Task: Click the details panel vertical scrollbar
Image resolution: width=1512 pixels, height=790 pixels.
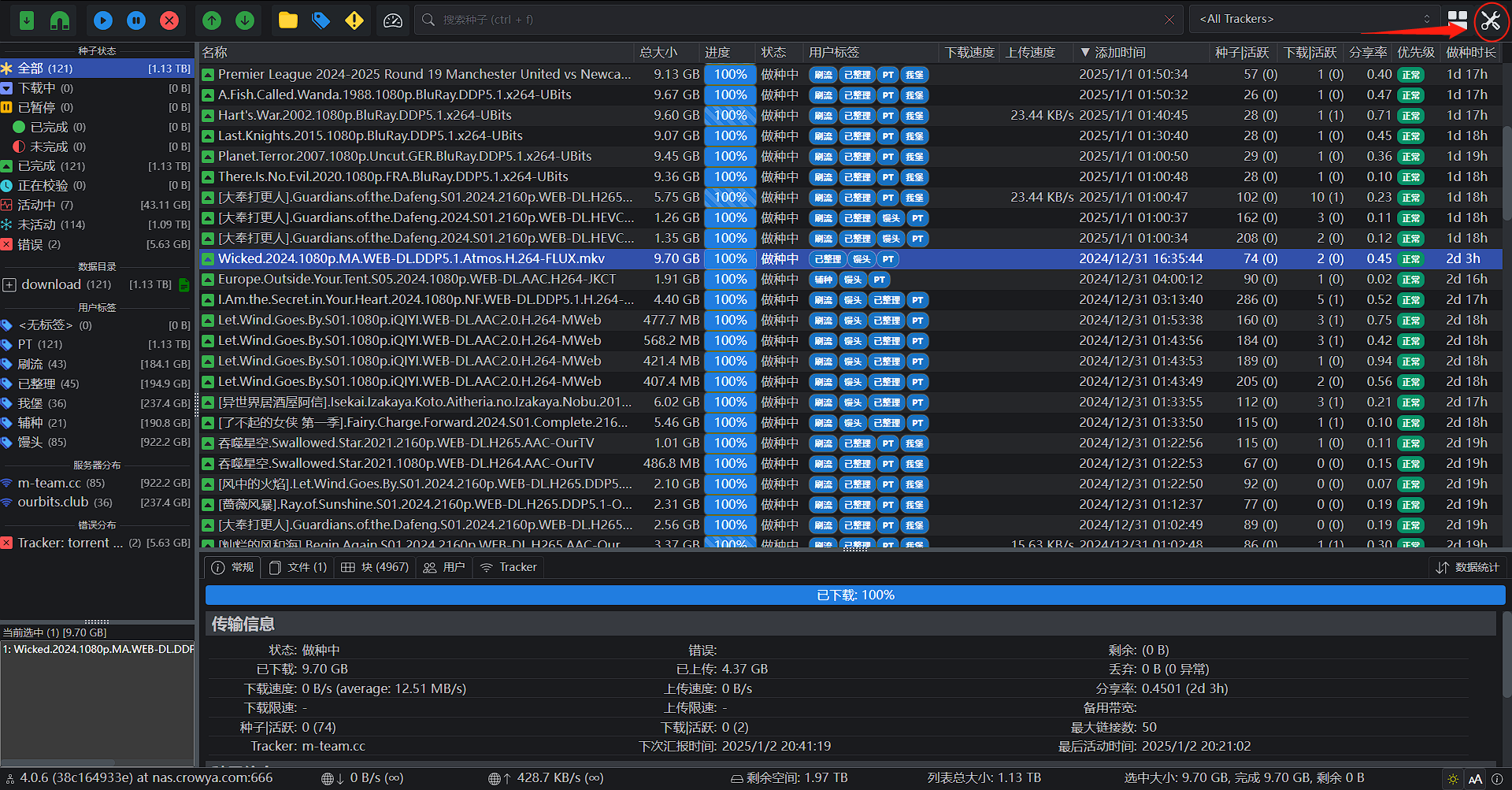Action: (1506, 654)
